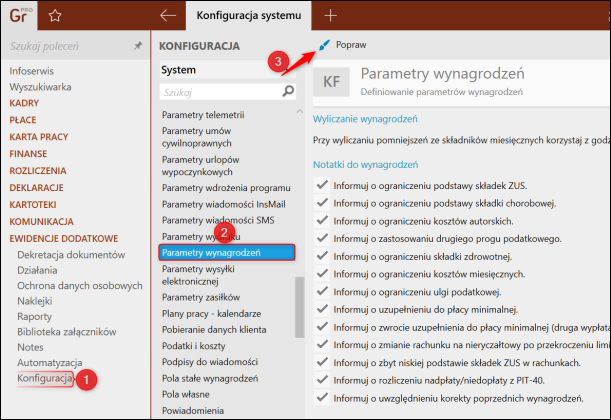The height and width of the screenshot is (420, 611).
Task: Click the Szukaj poleceń search field
Action: coord(70,46)
